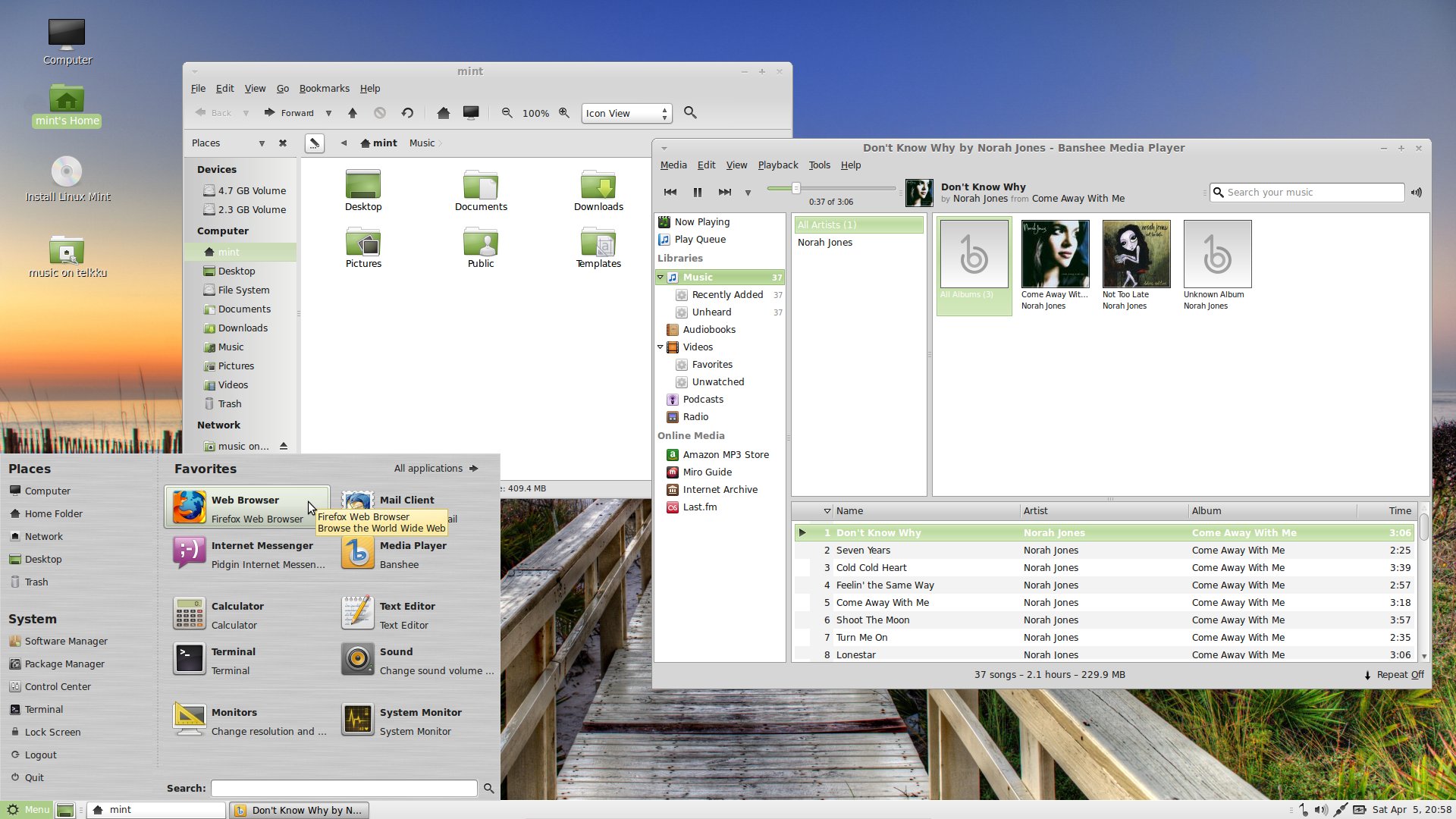
Task: Open Play Queue in Banshee sidebar
Action: point(700,240)
